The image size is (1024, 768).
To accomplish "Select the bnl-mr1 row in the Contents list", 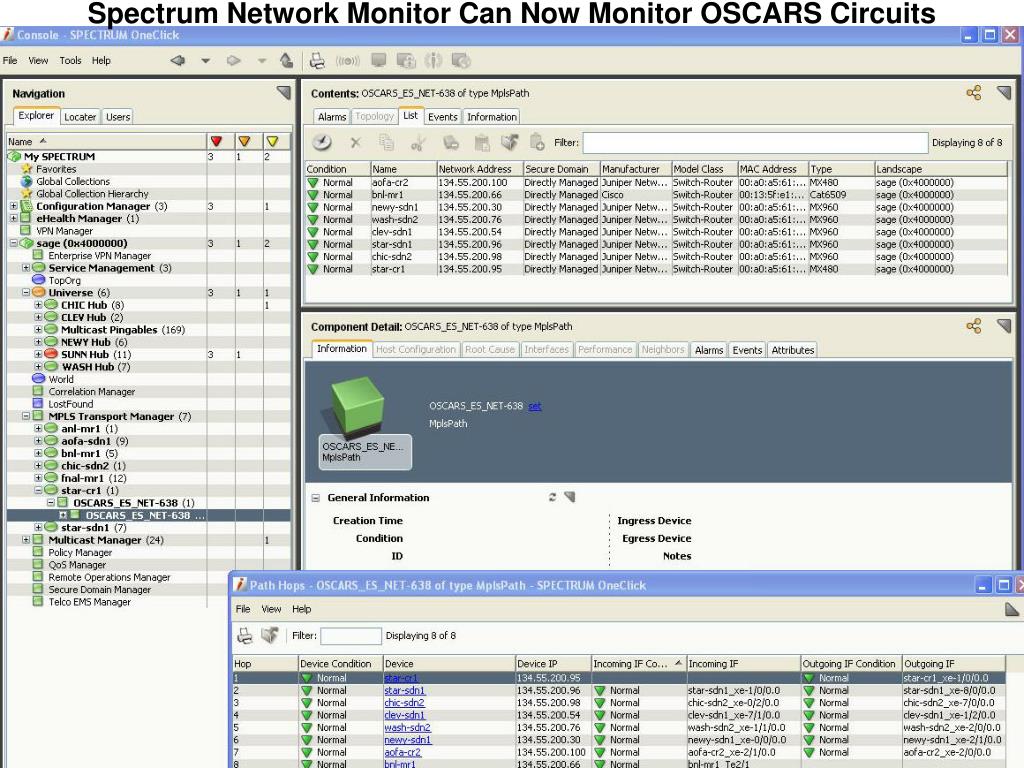I will (656, 195).
